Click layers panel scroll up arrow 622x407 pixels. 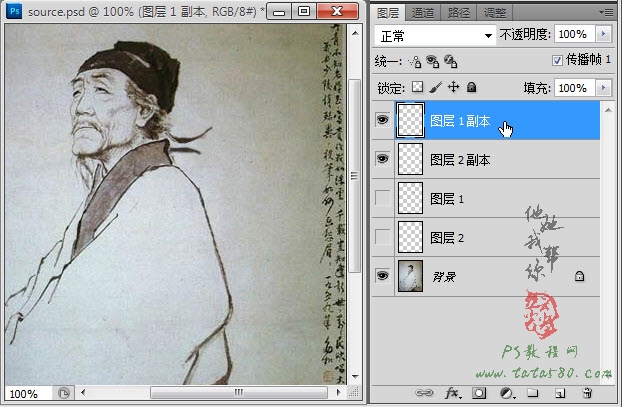pos(608,109)
